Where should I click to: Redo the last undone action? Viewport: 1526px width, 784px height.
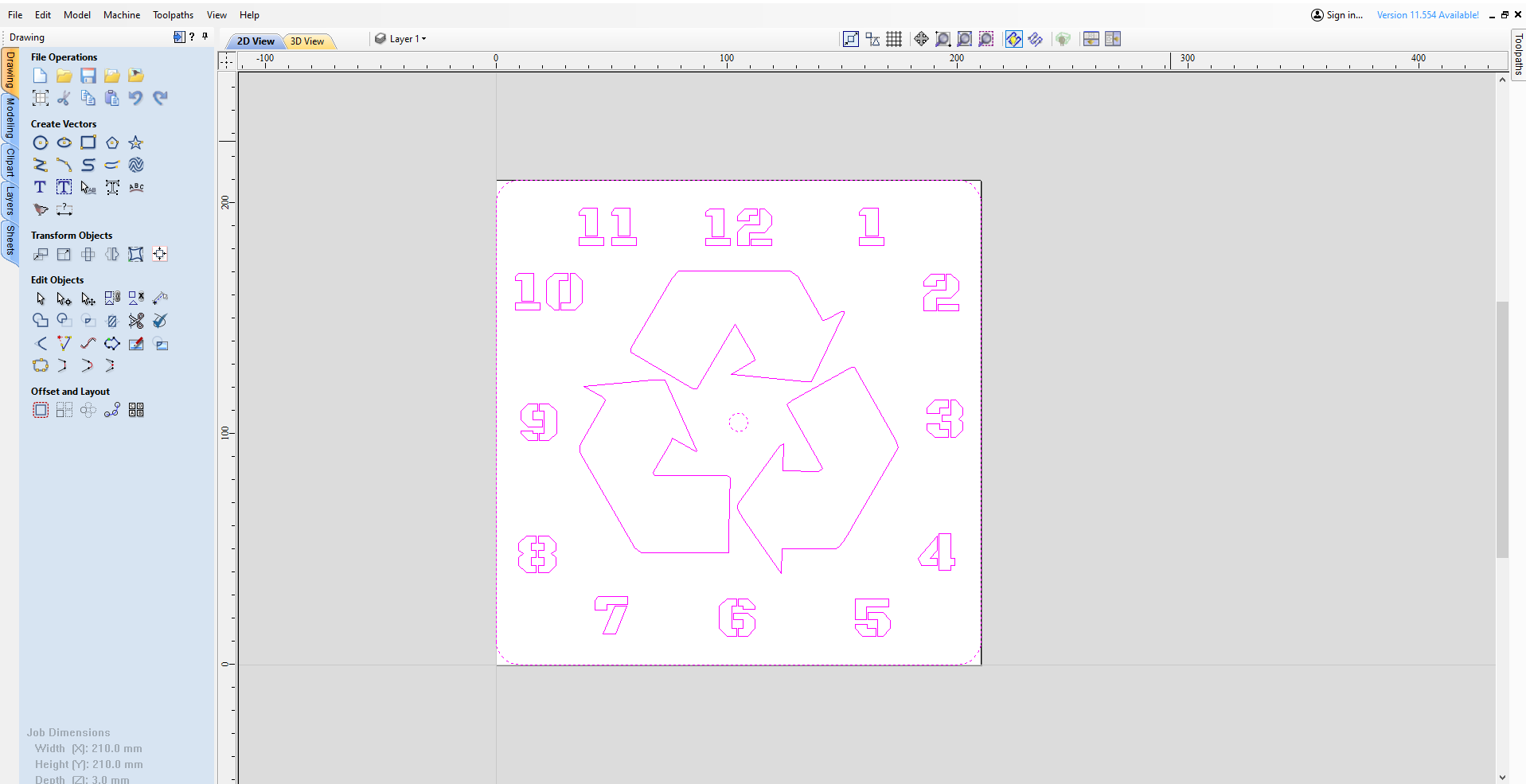[x=160, y=98]
